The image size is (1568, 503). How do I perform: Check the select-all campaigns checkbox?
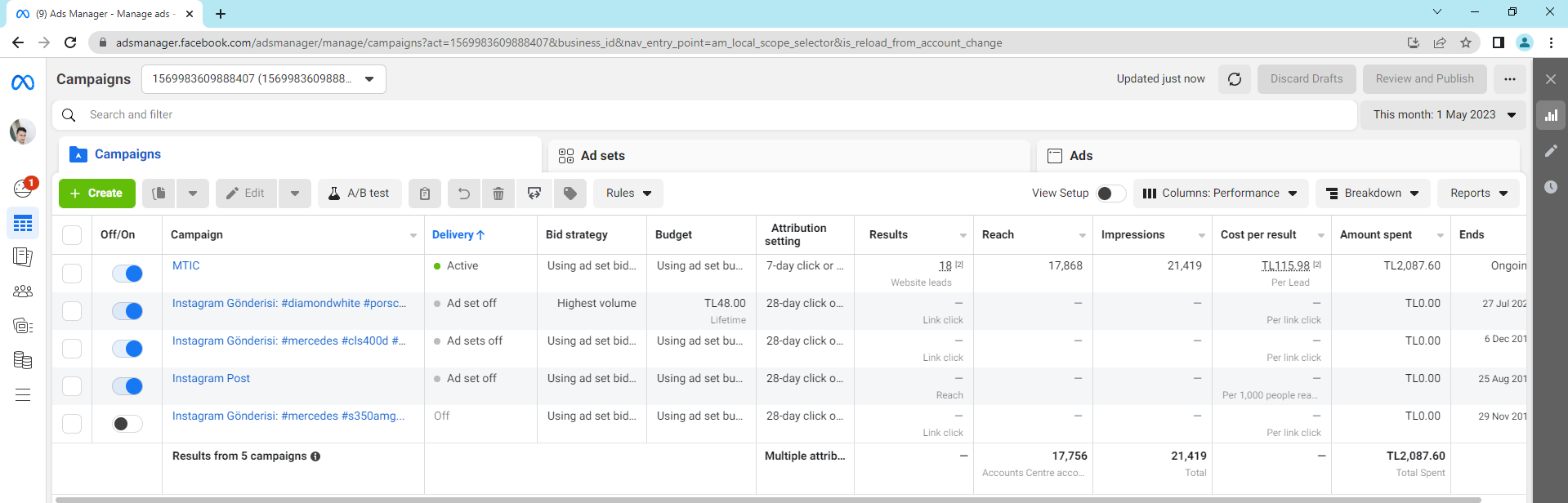tap(72, 235)
